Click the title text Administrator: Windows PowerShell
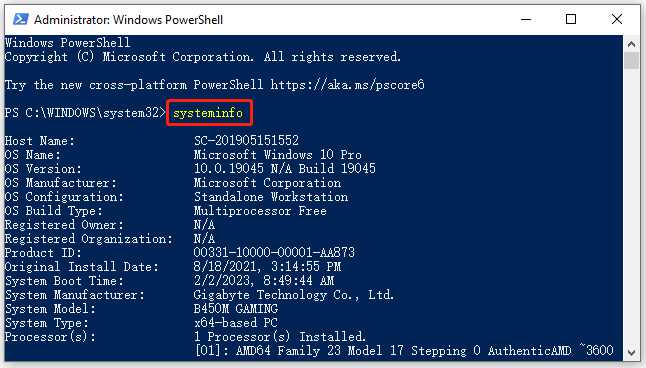646x368 pixels. 128,20
